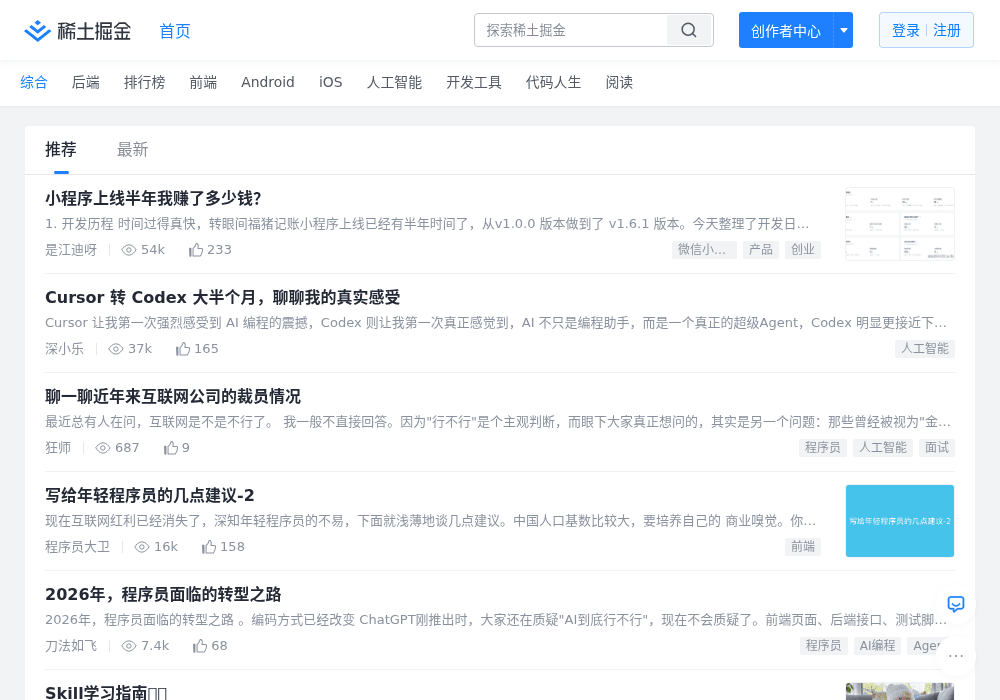Image resolution: width=1000 pixels, height=700 pixels.
Task: Select the 代码人生 category tab
Action: [553, 82]
